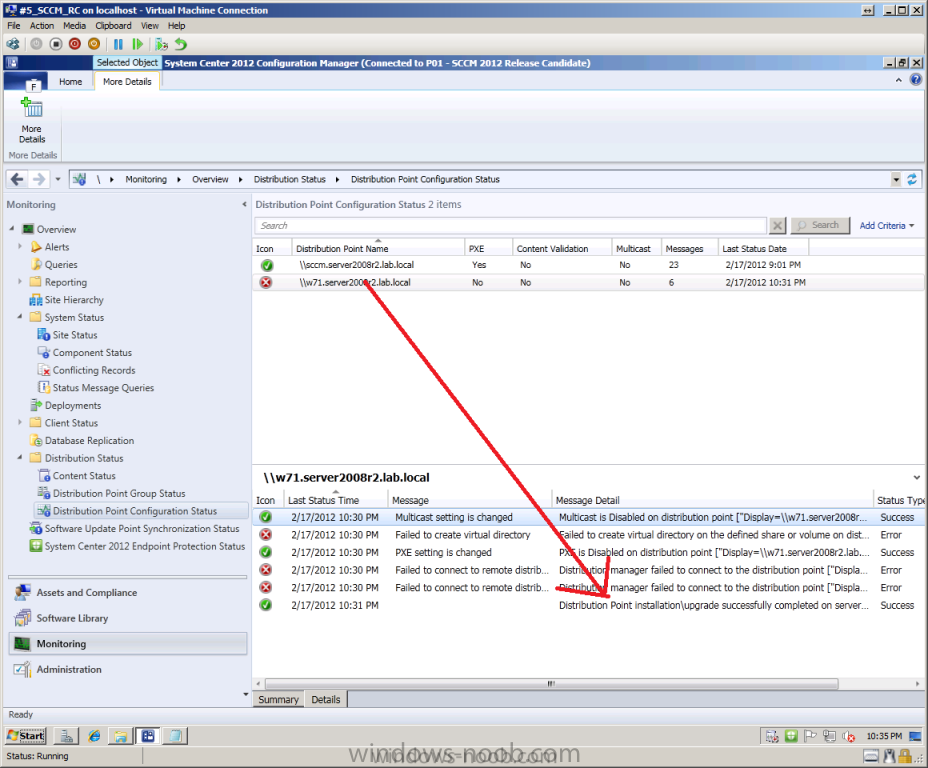This screenshot has width=928, height=768.
Task: Switch to the Details tab
Action: pos(326,699)
